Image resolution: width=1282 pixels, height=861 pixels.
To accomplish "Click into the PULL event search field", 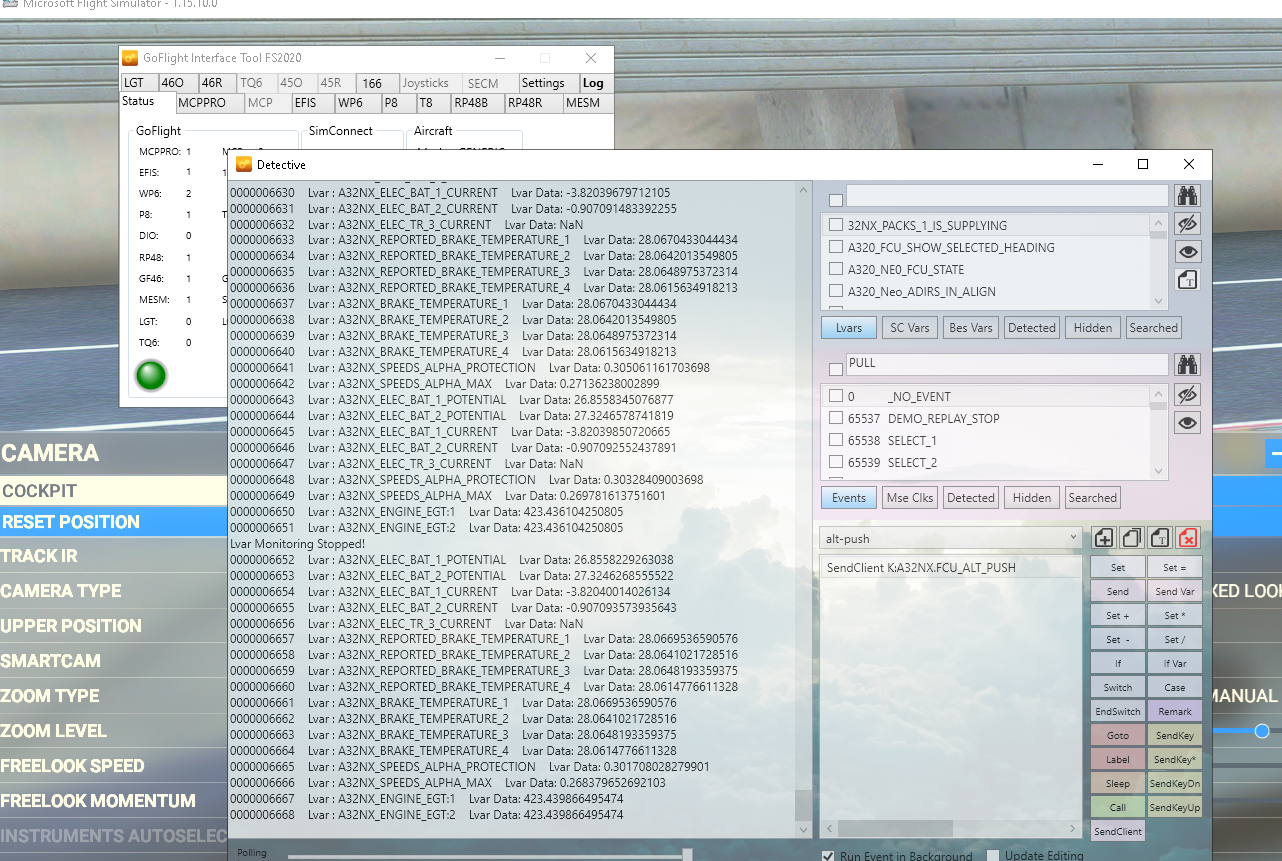I will point(1006,364).
